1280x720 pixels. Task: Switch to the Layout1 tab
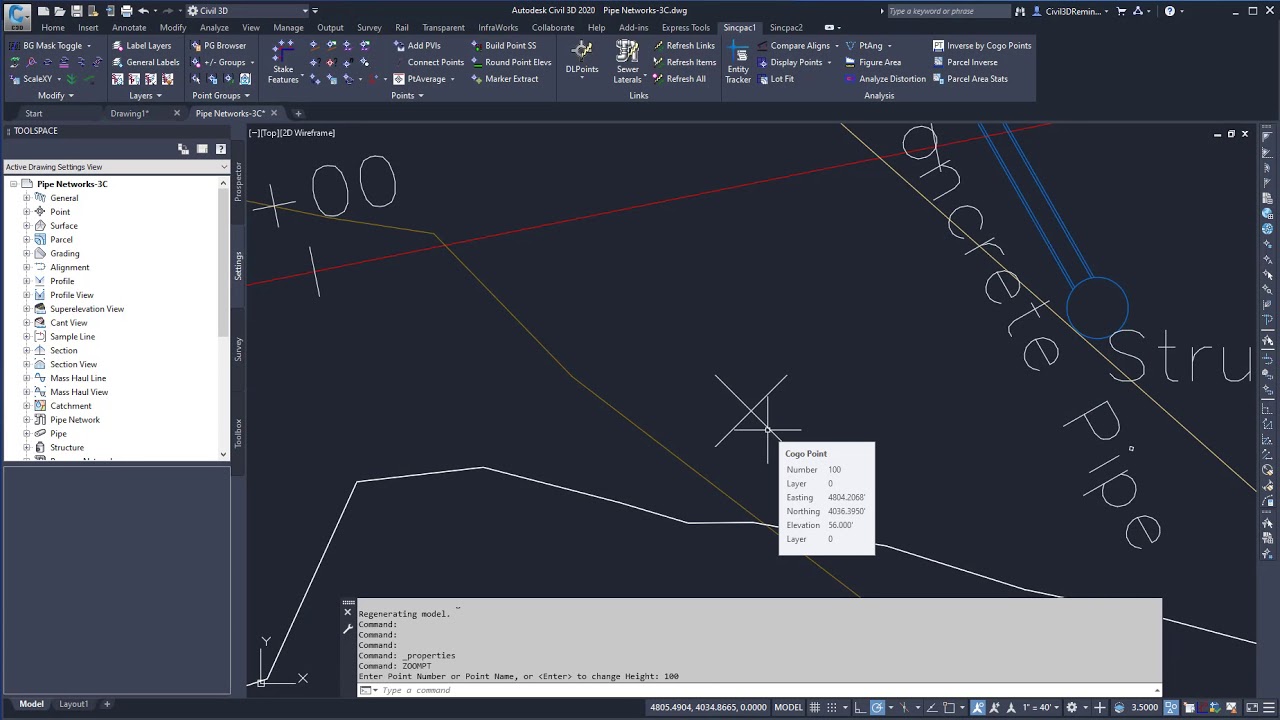(73, 704)
